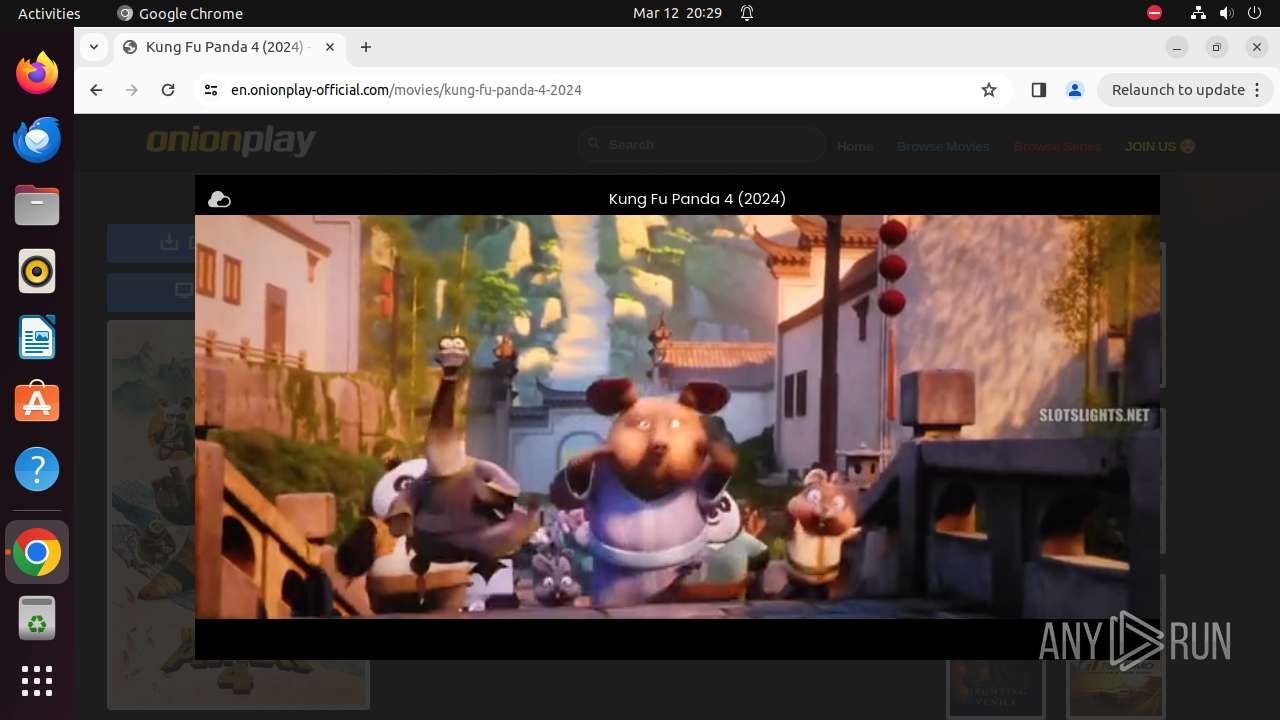The width and height of the screenshot is (1280, 720).
Task: Click the notification bell icon
Action: [747, 13]
